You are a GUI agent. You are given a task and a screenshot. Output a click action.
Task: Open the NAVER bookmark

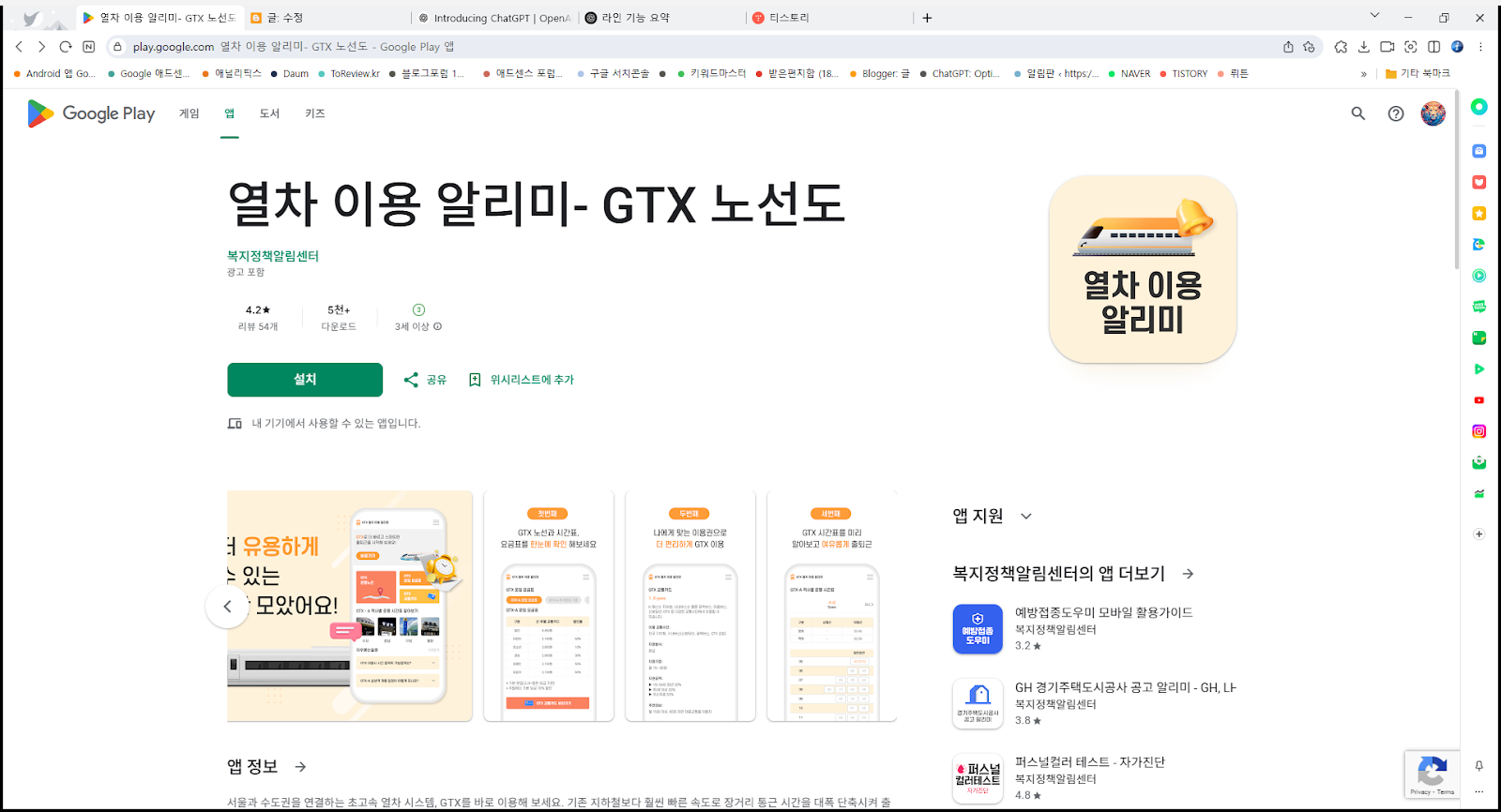tap(1130, 73)
